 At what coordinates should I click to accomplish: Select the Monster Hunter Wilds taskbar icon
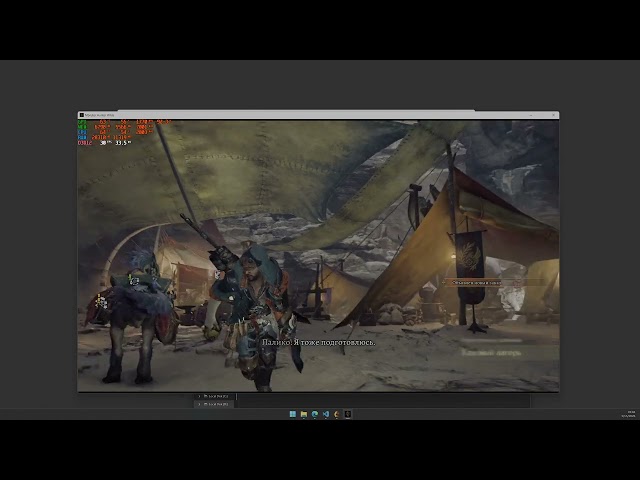coord(347,414)
